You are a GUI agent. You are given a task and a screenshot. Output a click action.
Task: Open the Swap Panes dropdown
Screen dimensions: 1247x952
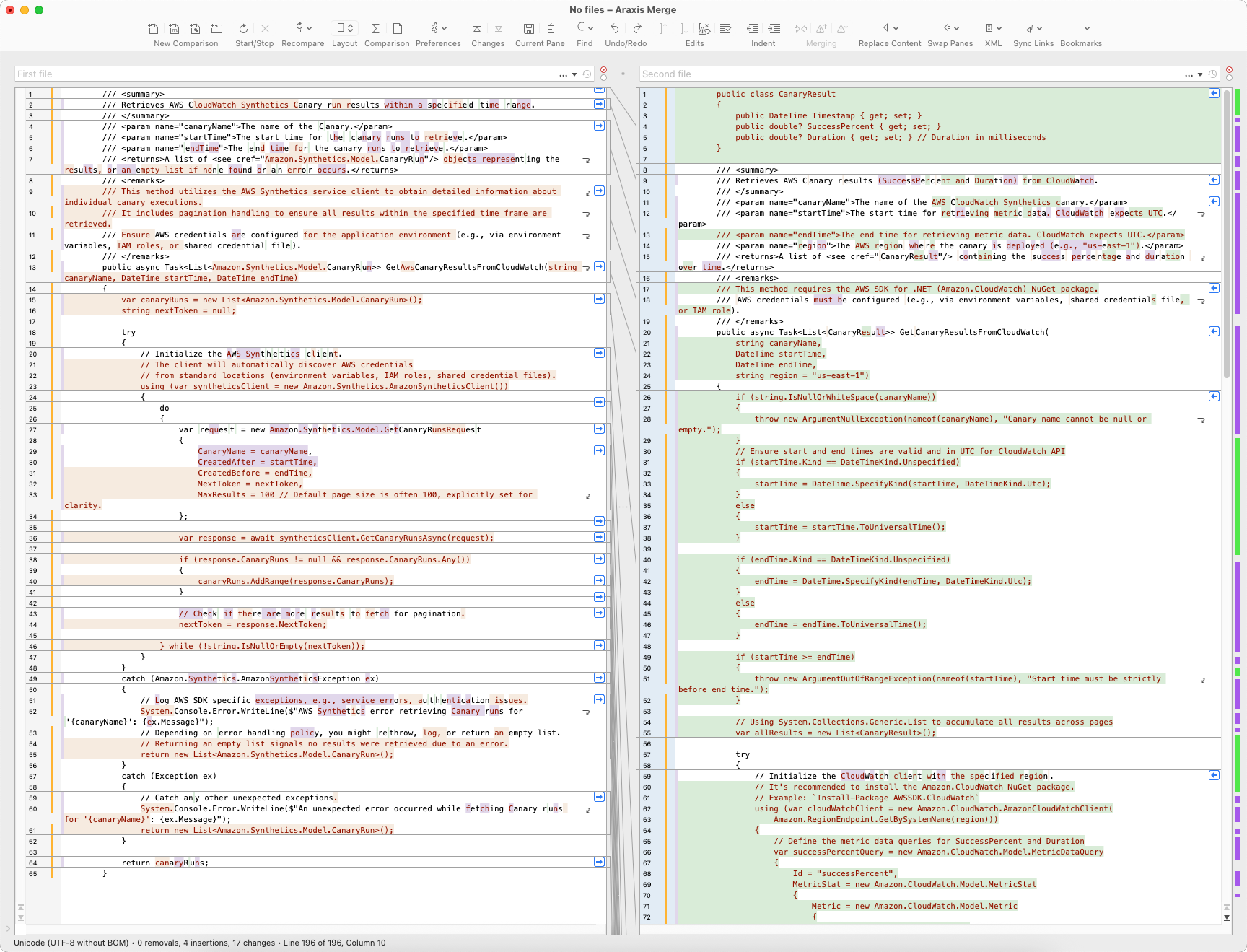pos(950,29)
